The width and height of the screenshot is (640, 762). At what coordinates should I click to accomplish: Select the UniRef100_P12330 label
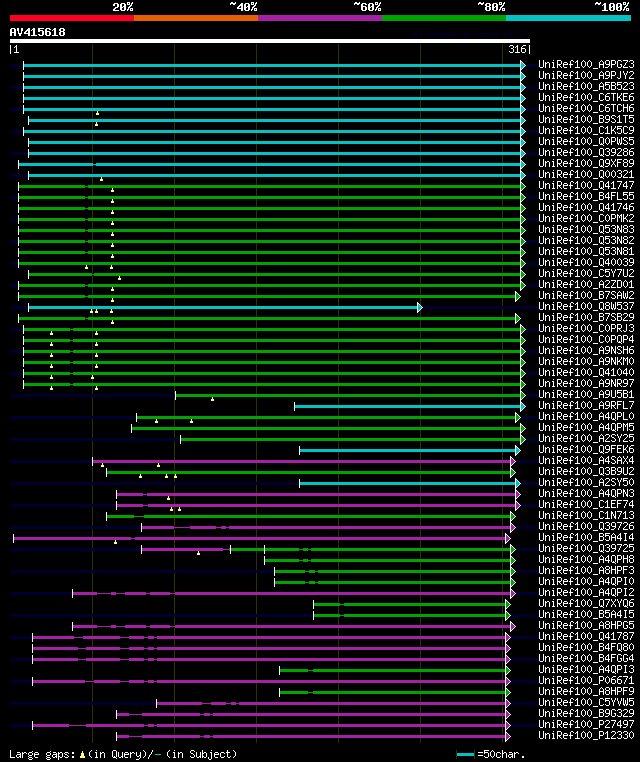click(x=586, y=735)
